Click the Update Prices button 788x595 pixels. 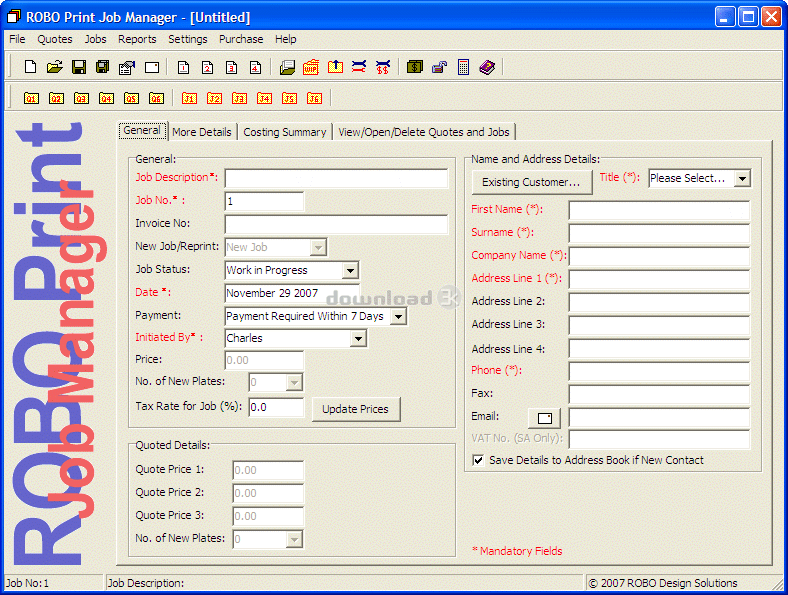(x=355, y=409)
